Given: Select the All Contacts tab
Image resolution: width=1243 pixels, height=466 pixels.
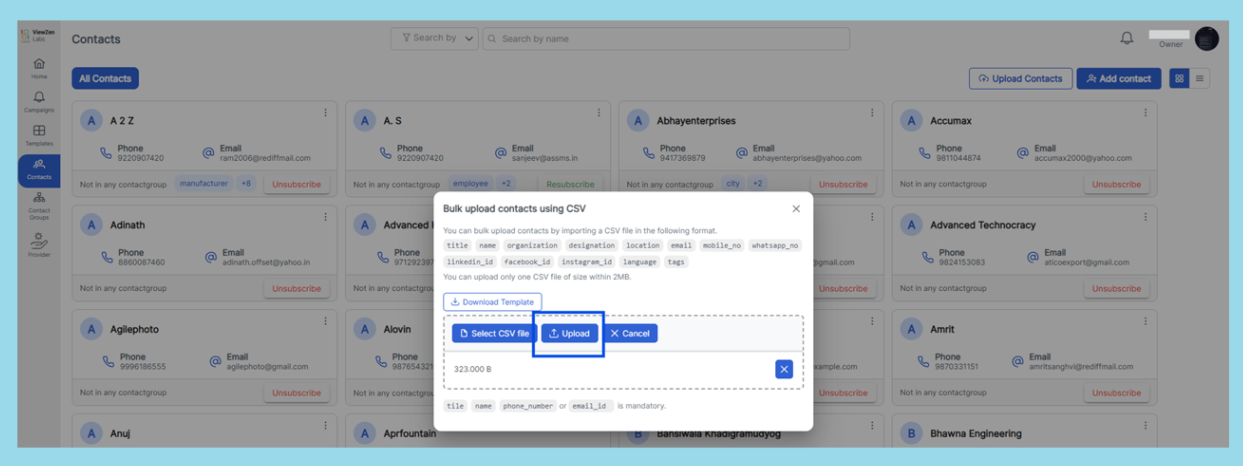Looking at the screenshot, I should [x=105, y=78].
